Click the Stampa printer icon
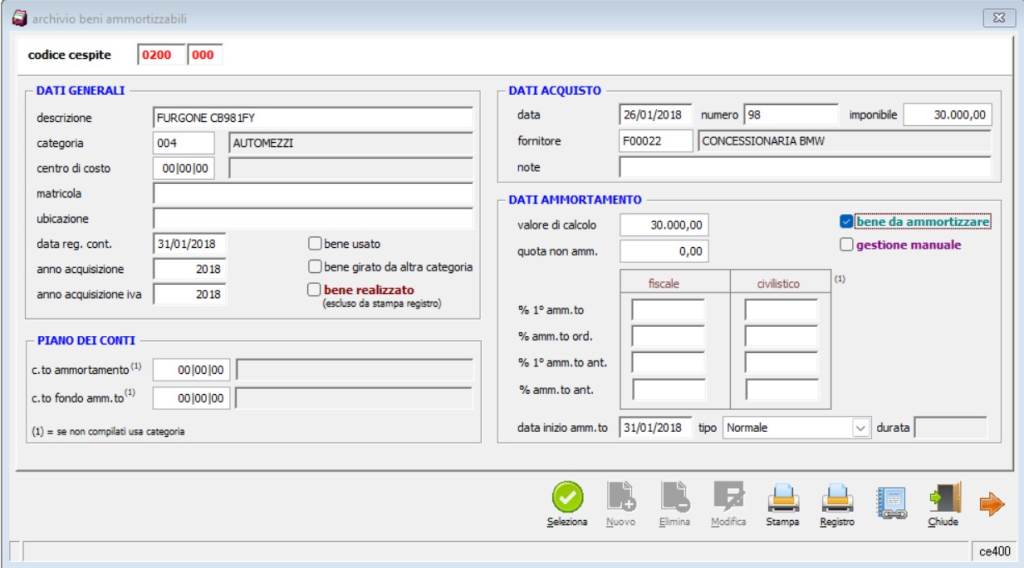 click(x=782, y=498)
